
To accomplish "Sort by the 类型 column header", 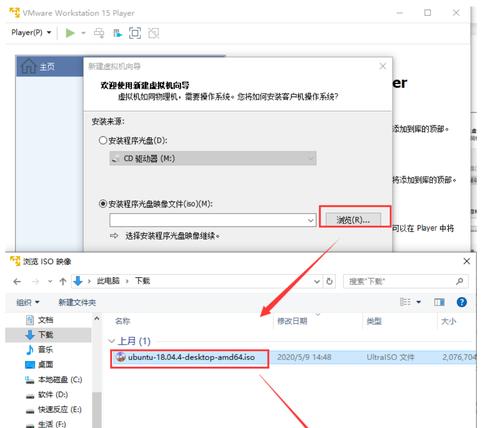I will [x=374, y=321].
